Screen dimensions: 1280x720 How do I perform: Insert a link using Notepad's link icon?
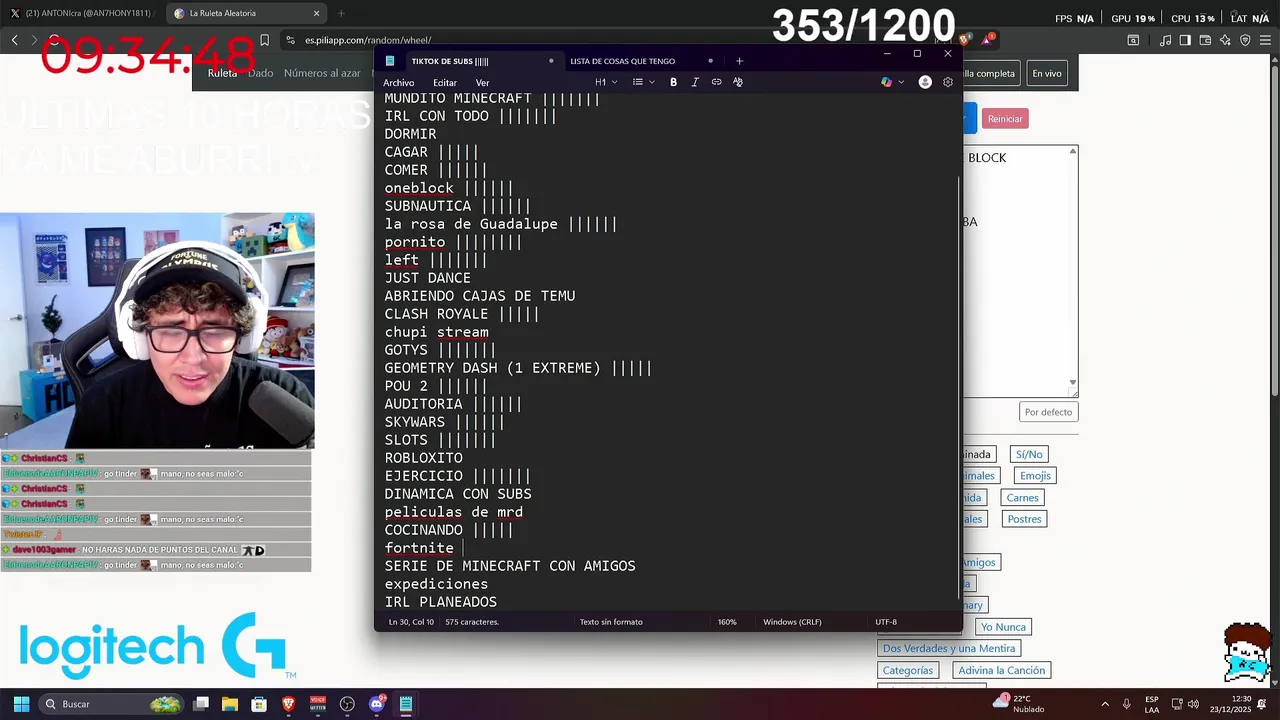(716, 82)
